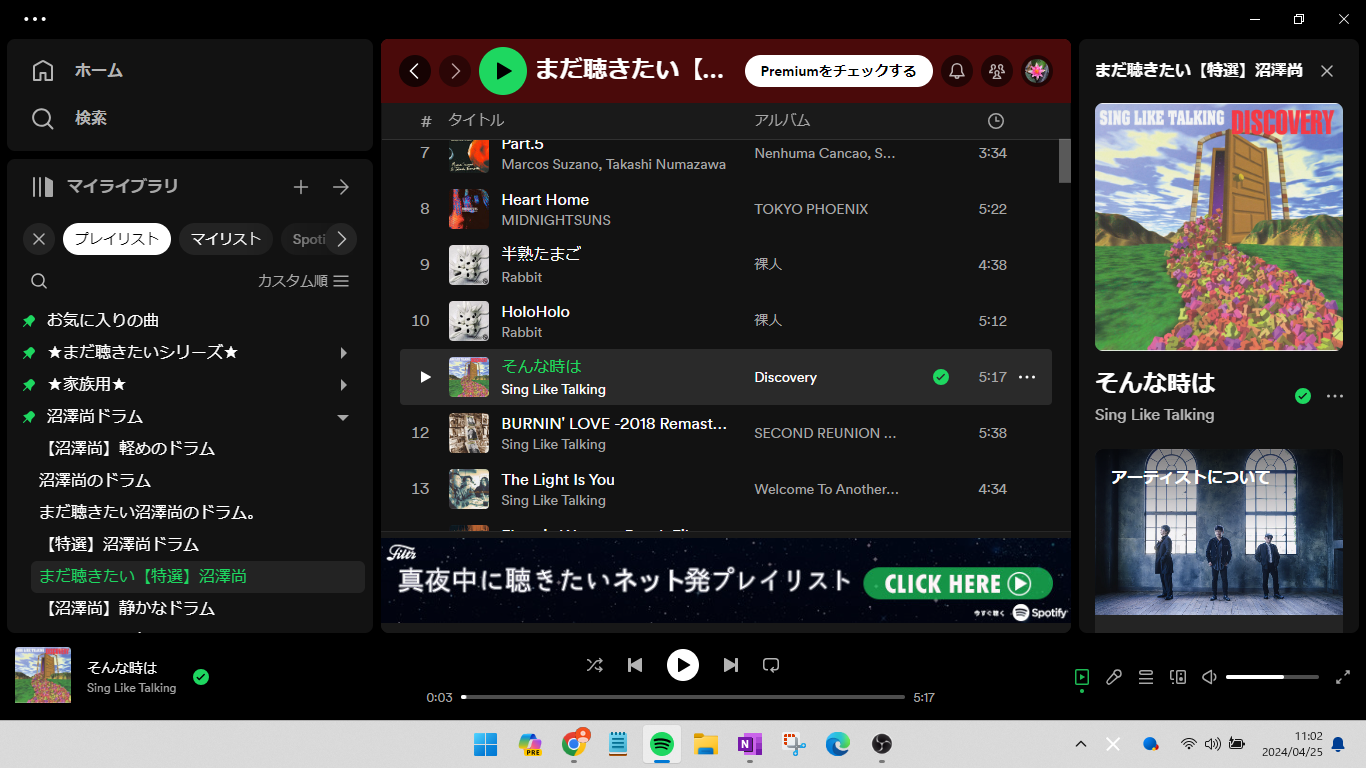1366x768 pixels.
Task: Open the play queue icon
Action: coord(1146,677)
